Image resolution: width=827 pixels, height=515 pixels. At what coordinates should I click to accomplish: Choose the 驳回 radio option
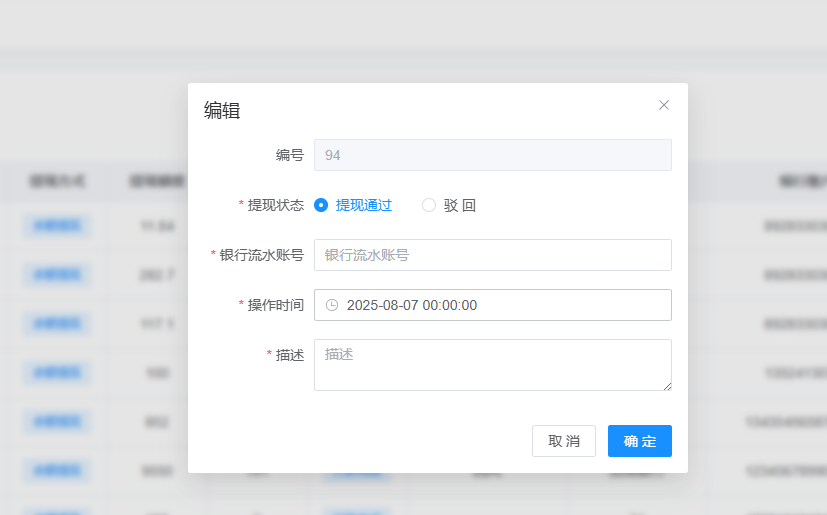click(429, 205)
